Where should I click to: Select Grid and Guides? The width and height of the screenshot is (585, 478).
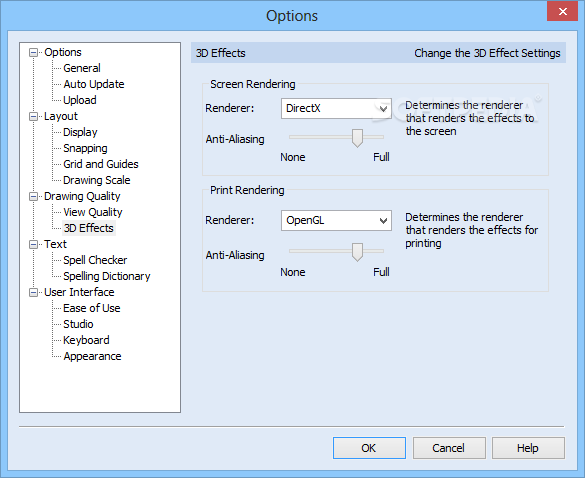point(101,164)
